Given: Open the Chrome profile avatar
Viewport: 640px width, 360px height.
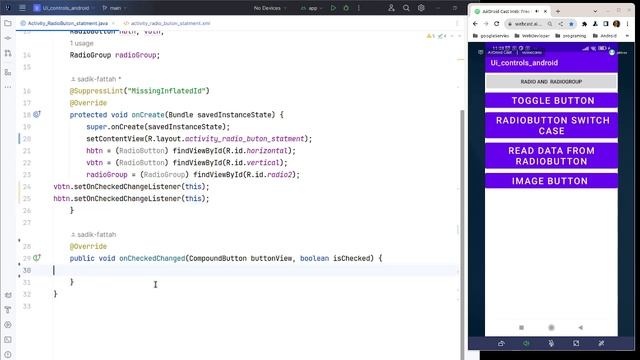Looking at the screenshot, I should tap(617, 24).
